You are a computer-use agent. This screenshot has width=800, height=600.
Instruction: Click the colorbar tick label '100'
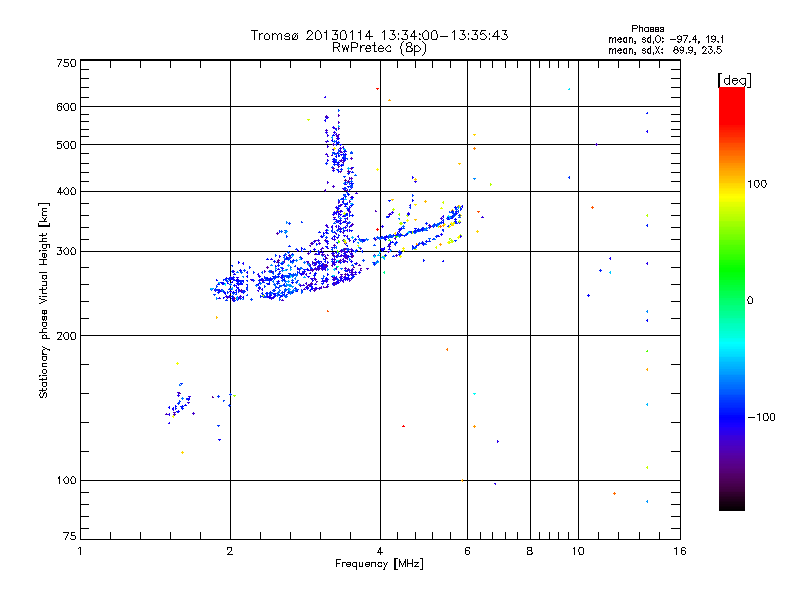(x=757, y=184)
